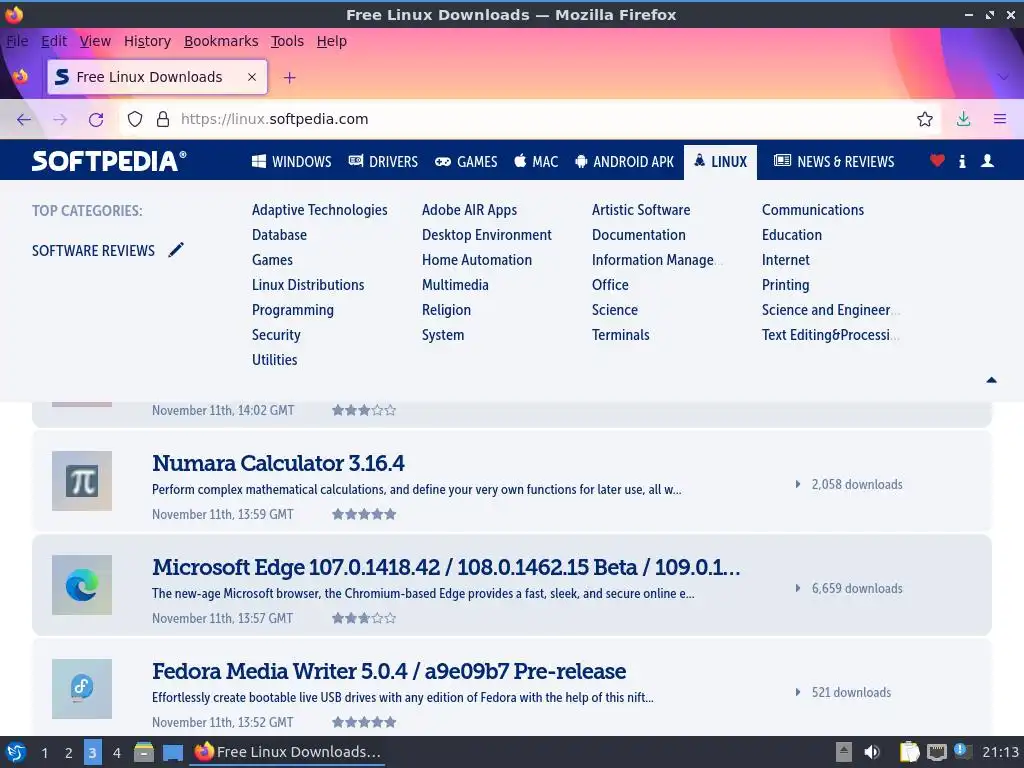Open the Edit menu
Image resolution: width=1024 pixels, height=768 pixels.
[54, 41]
